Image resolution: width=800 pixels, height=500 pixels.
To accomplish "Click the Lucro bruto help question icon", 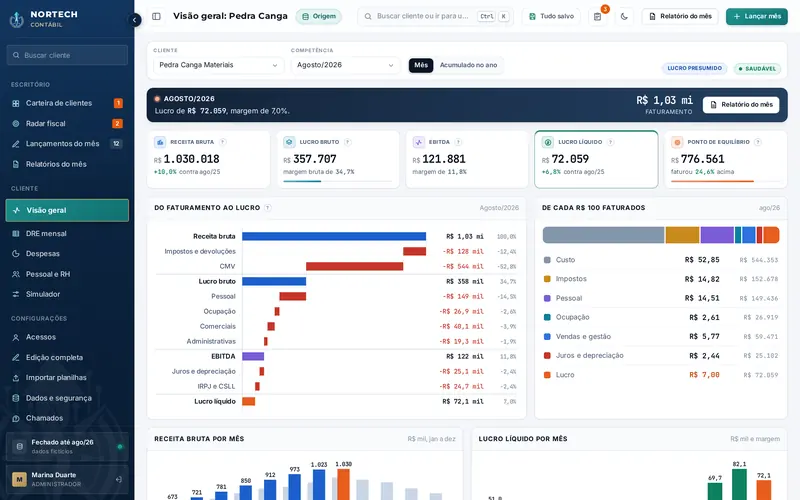I will tap(347, 142).
